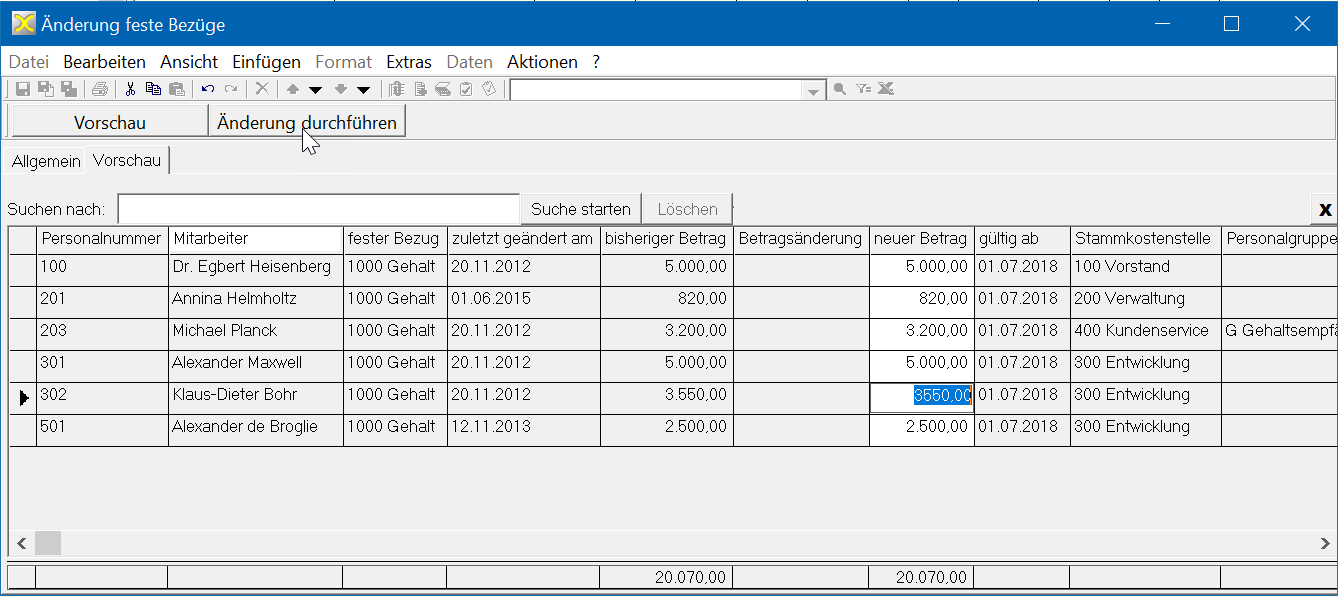Screen dimensions: 1338x596
Task: Click the bisheriger Betrag cell 3.200,00
Action: (x=667, y=332)
